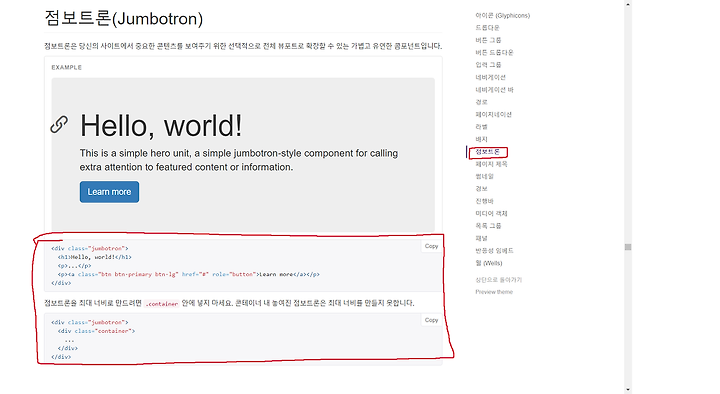Click the .container inline code text
This screenshot has height=394, width=720.
click(162, 304)
